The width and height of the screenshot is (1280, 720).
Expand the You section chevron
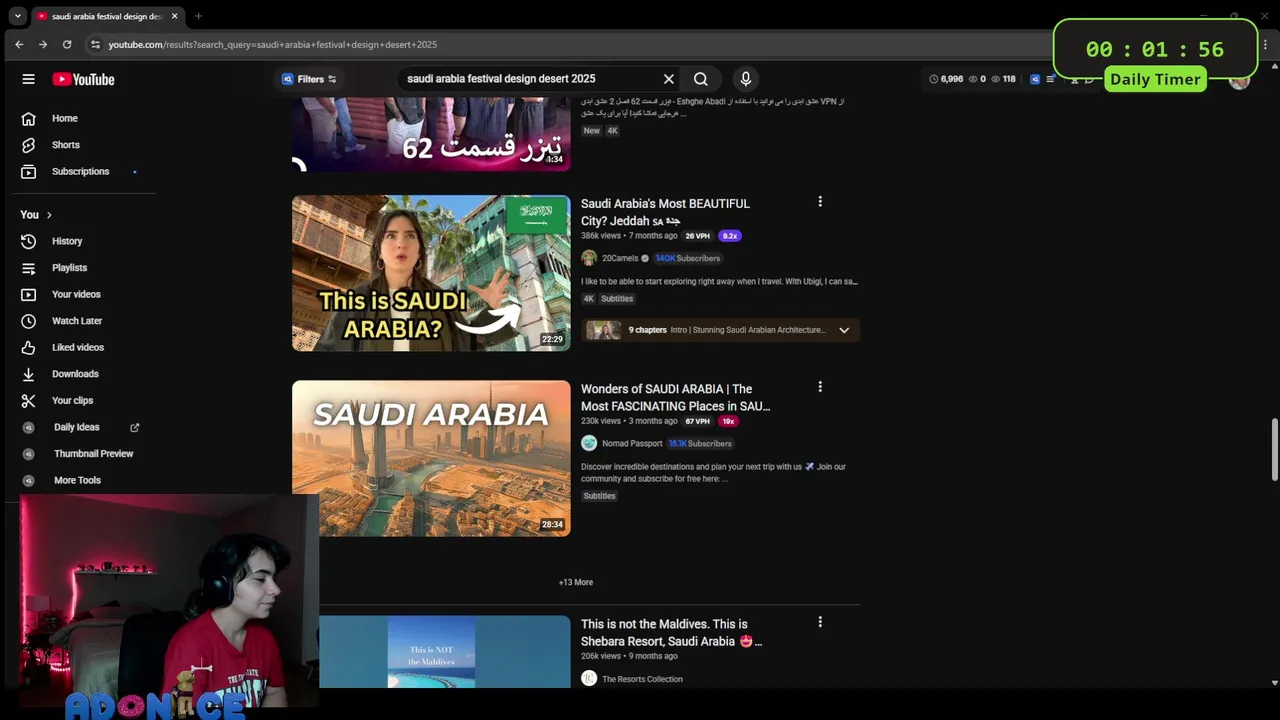(x=49, y=215)
